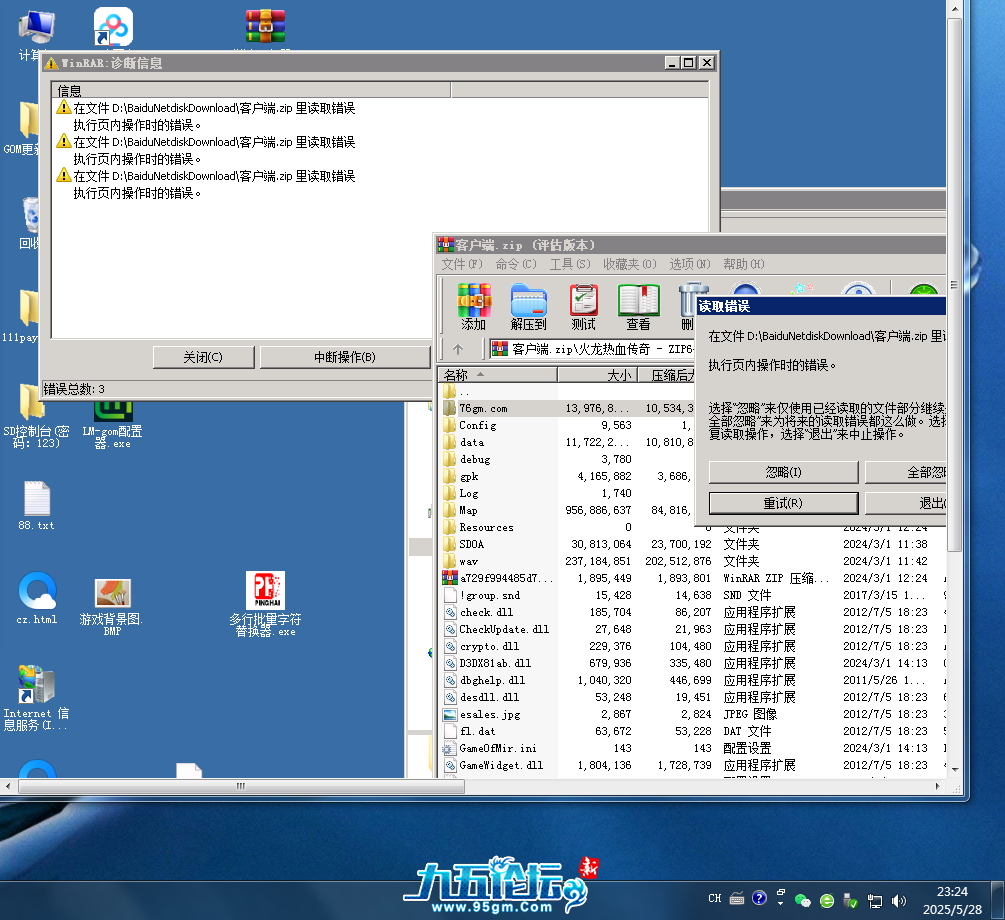Open the 命令(C) menu
Image resolution: width=1005 pixels, height=920 pixels.
515,264
